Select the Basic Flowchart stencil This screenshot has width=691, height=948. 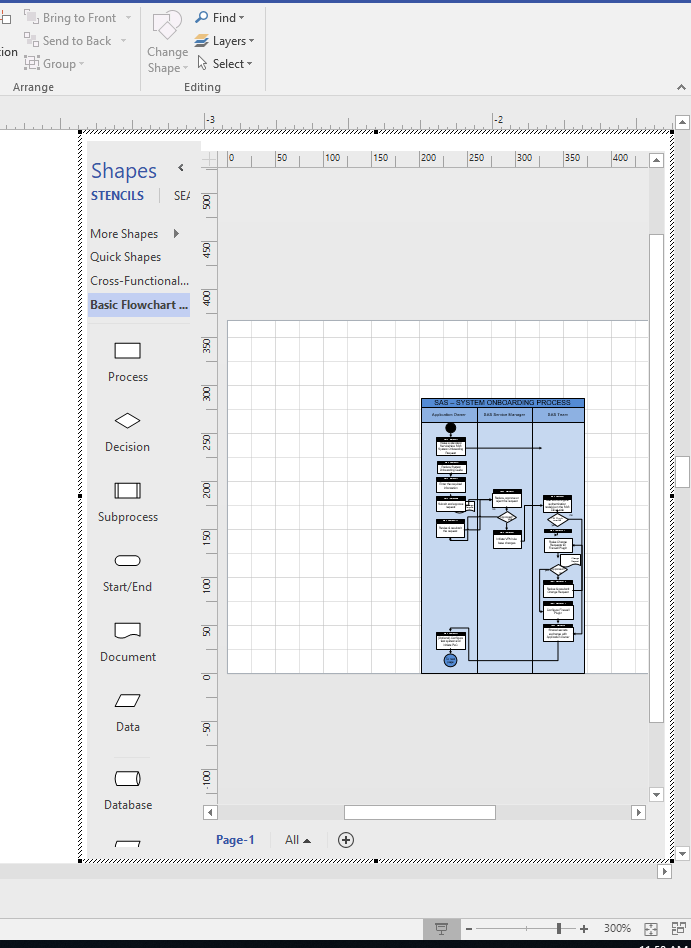[139, 305]
